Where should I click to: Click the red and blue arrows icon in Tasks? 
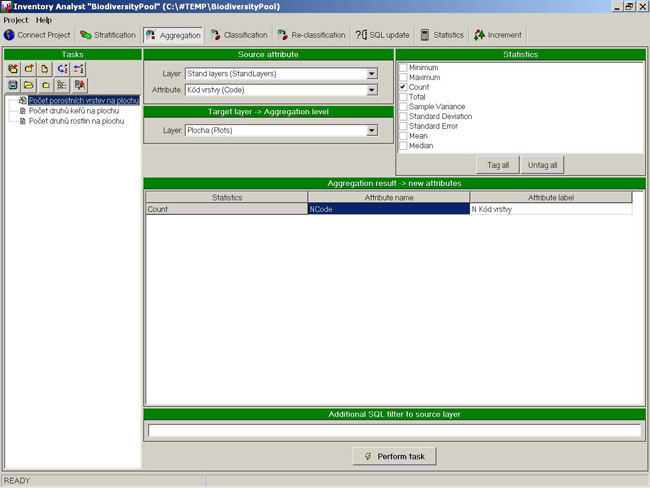(x=78, y=69)
